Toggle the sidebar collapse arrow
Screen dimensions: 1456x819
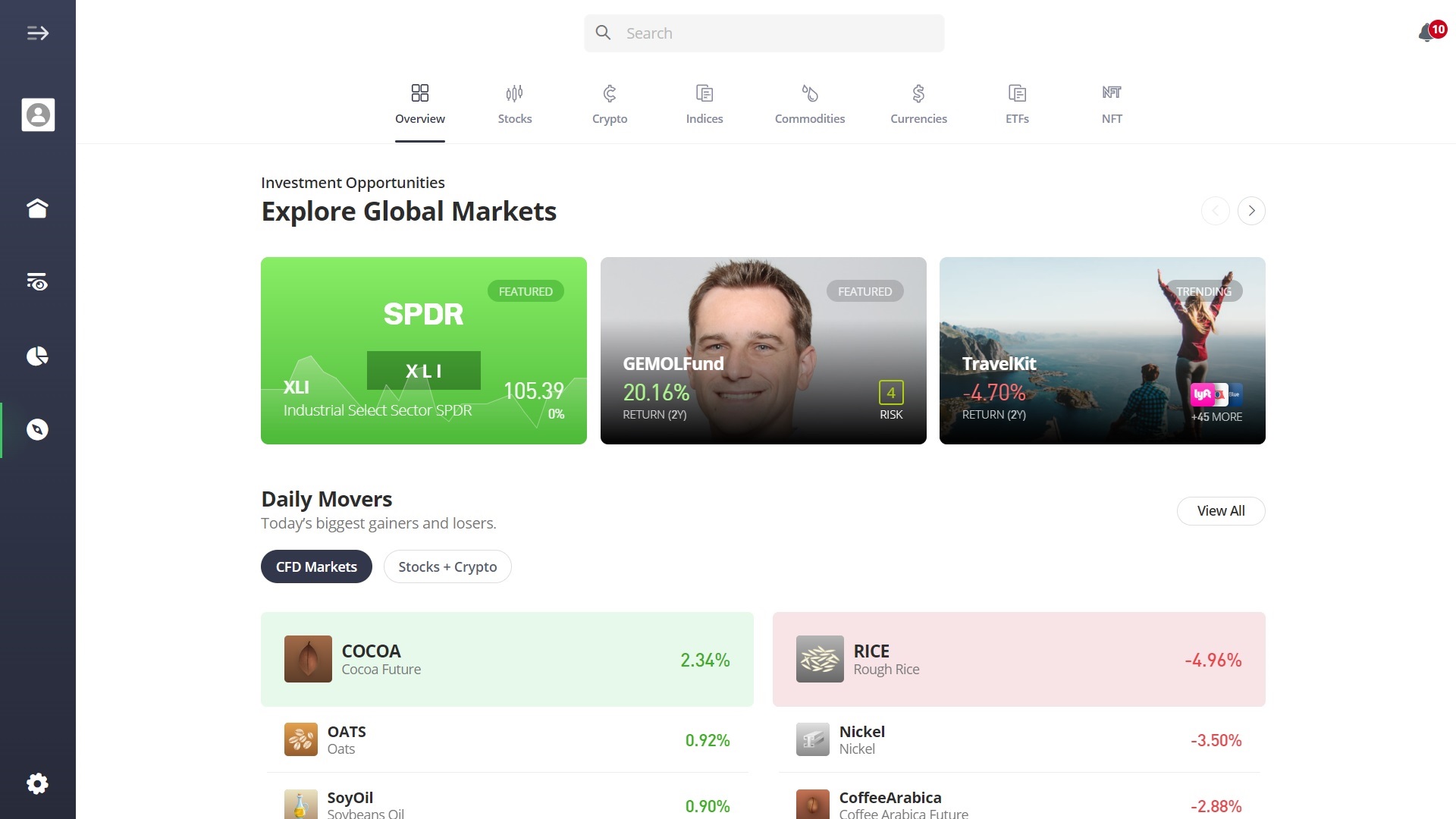pos(38,33)
